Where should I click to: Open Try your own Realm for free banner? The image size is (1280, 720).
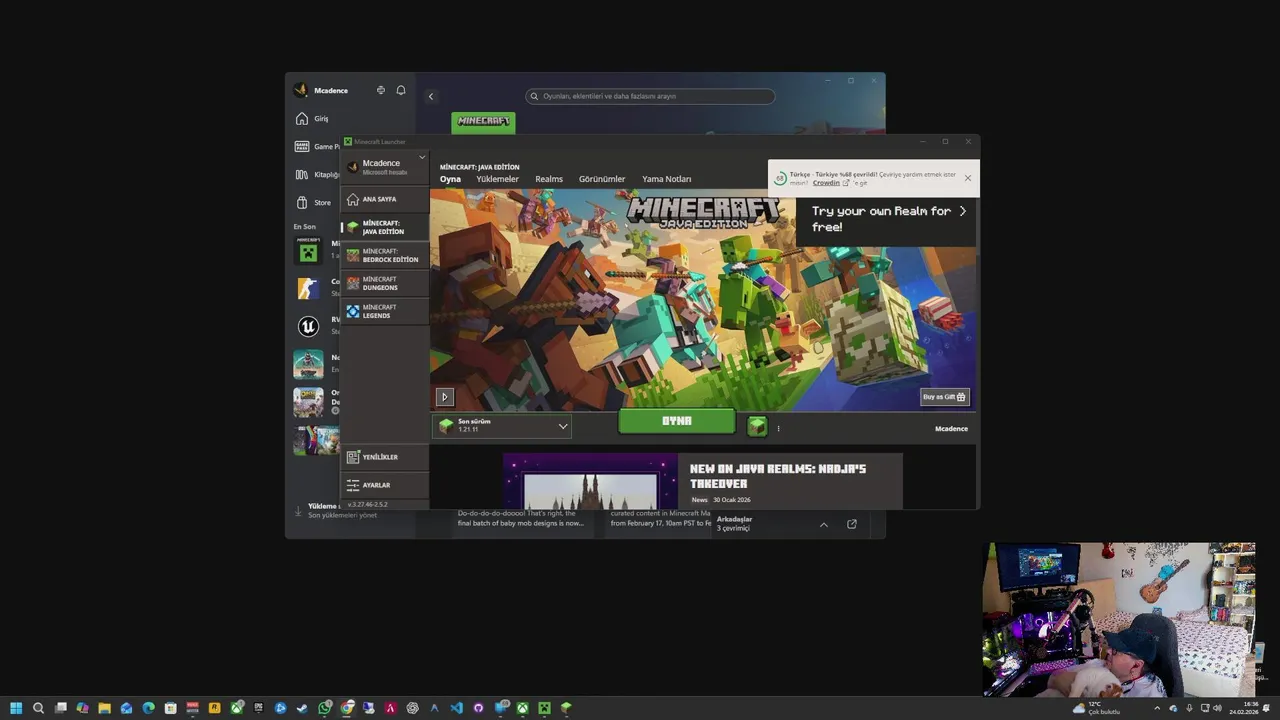click(887, 219)
